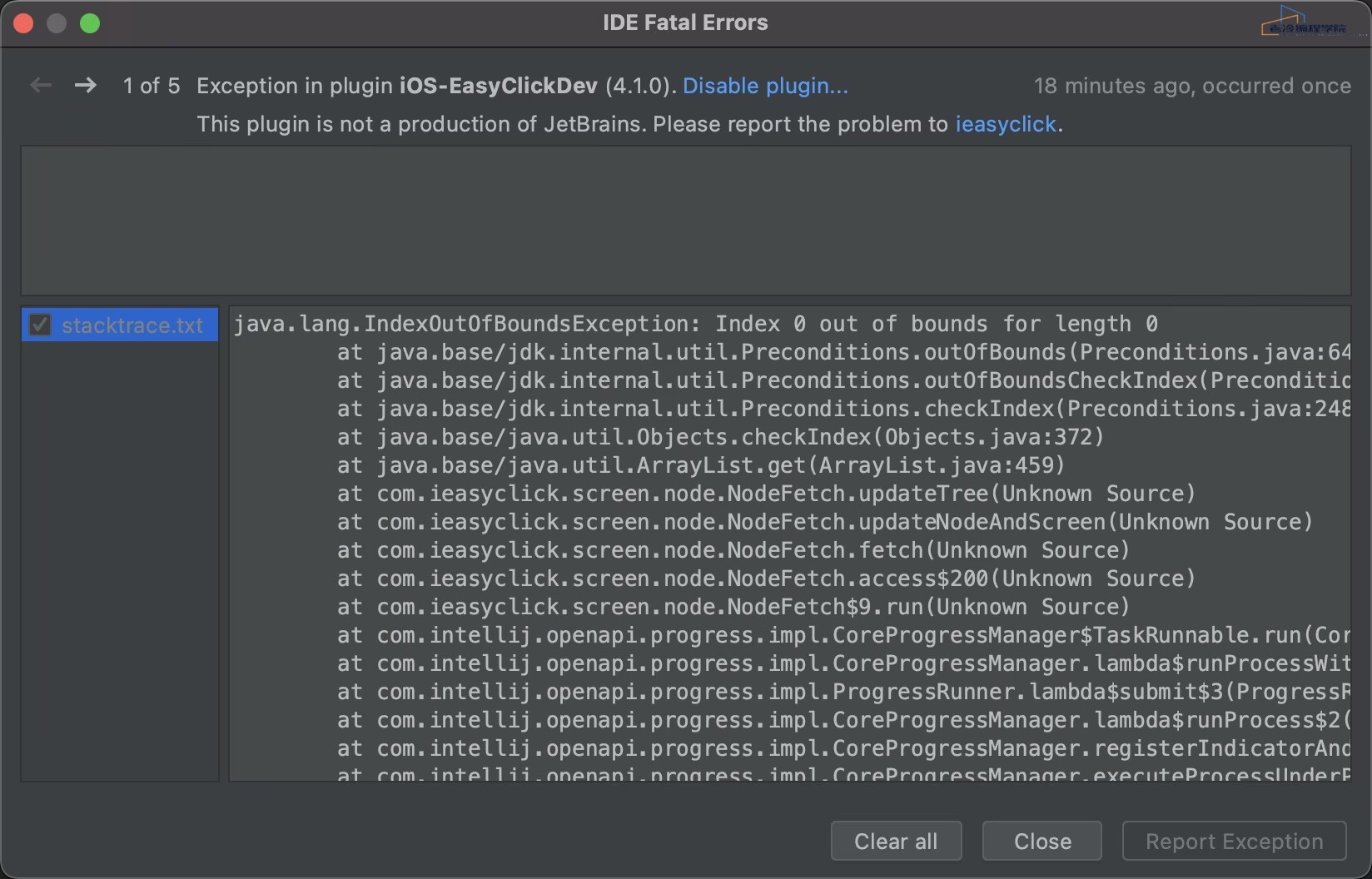Click the IDE Fatal Errors title bar
Viewport: 1372px width, 879px height.
685,22
